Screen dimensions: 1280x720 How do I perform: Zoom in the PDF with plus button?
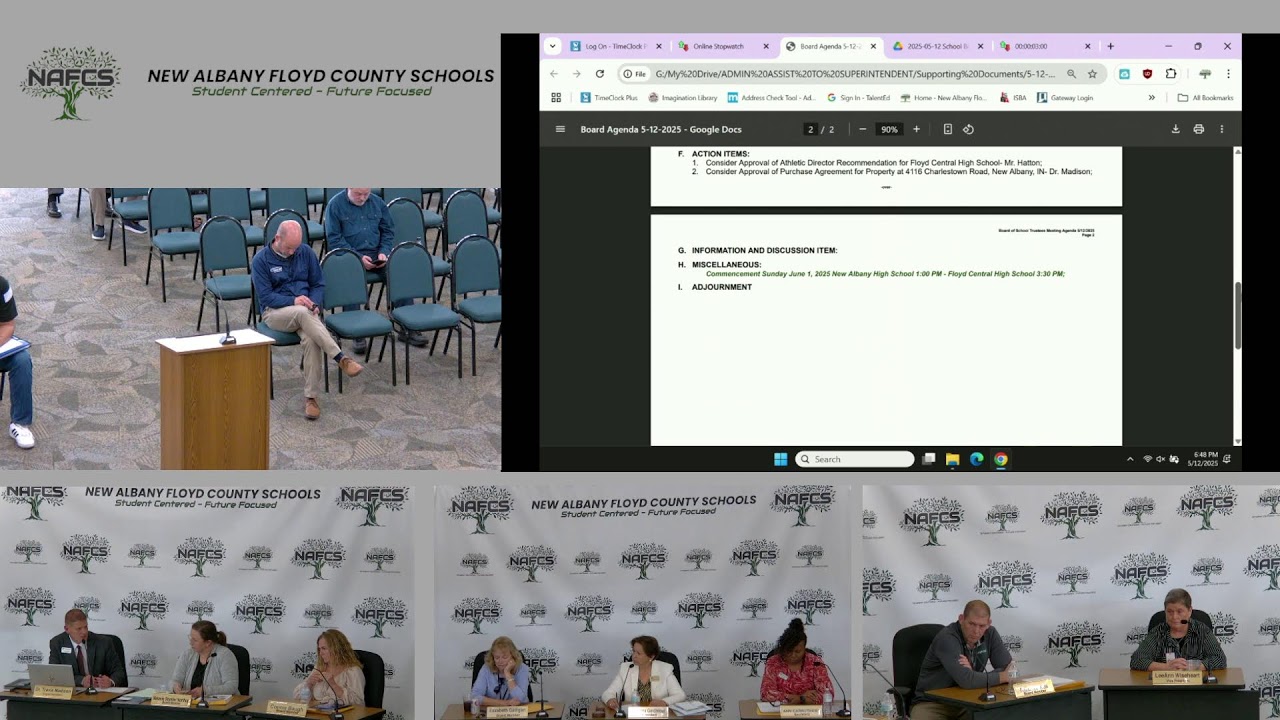click(x=916, y=129)
